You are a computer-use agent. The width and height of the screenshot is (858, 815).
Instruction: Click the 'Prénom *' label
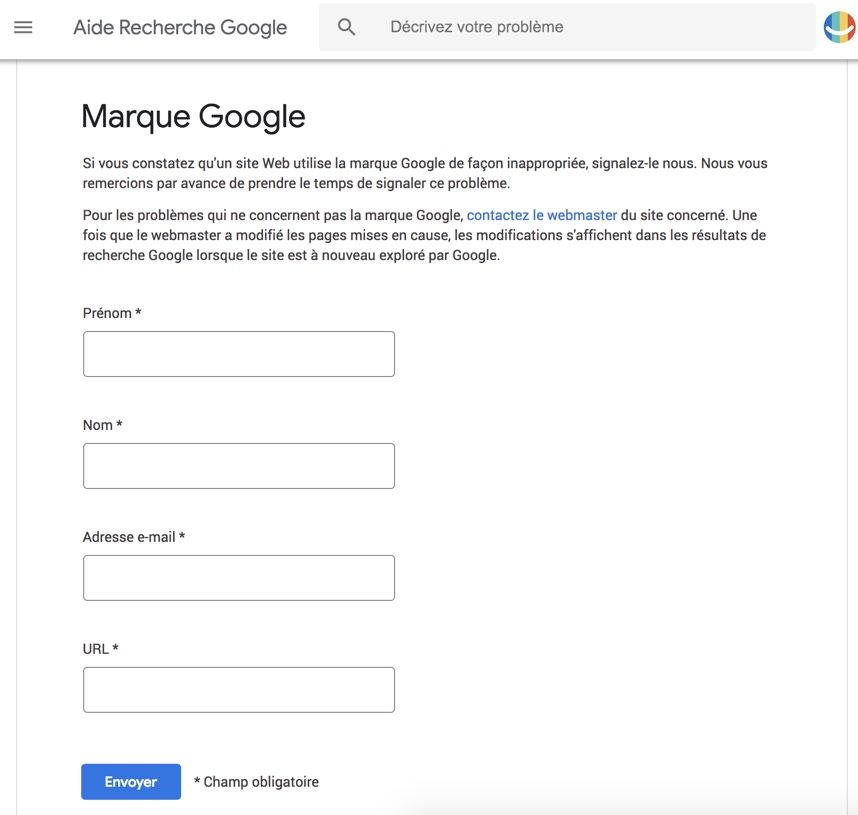coord(112,313)
